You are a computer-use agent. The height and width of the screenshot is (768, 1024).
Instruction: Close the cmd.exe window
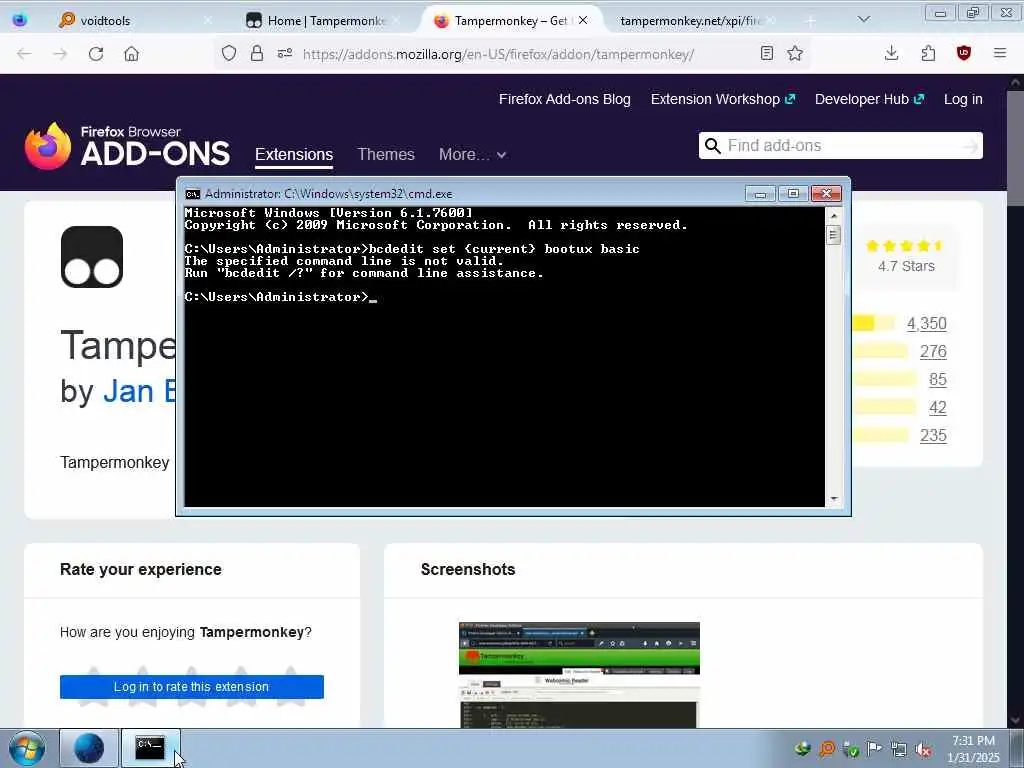826,194
